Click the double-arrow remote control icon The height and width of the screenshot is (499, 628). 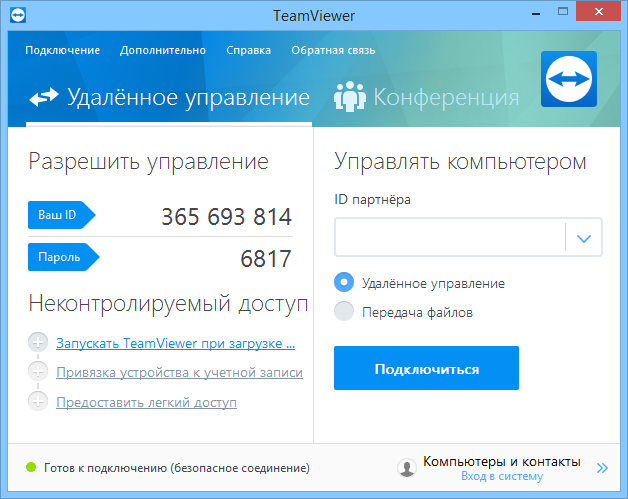coord(44,97)
